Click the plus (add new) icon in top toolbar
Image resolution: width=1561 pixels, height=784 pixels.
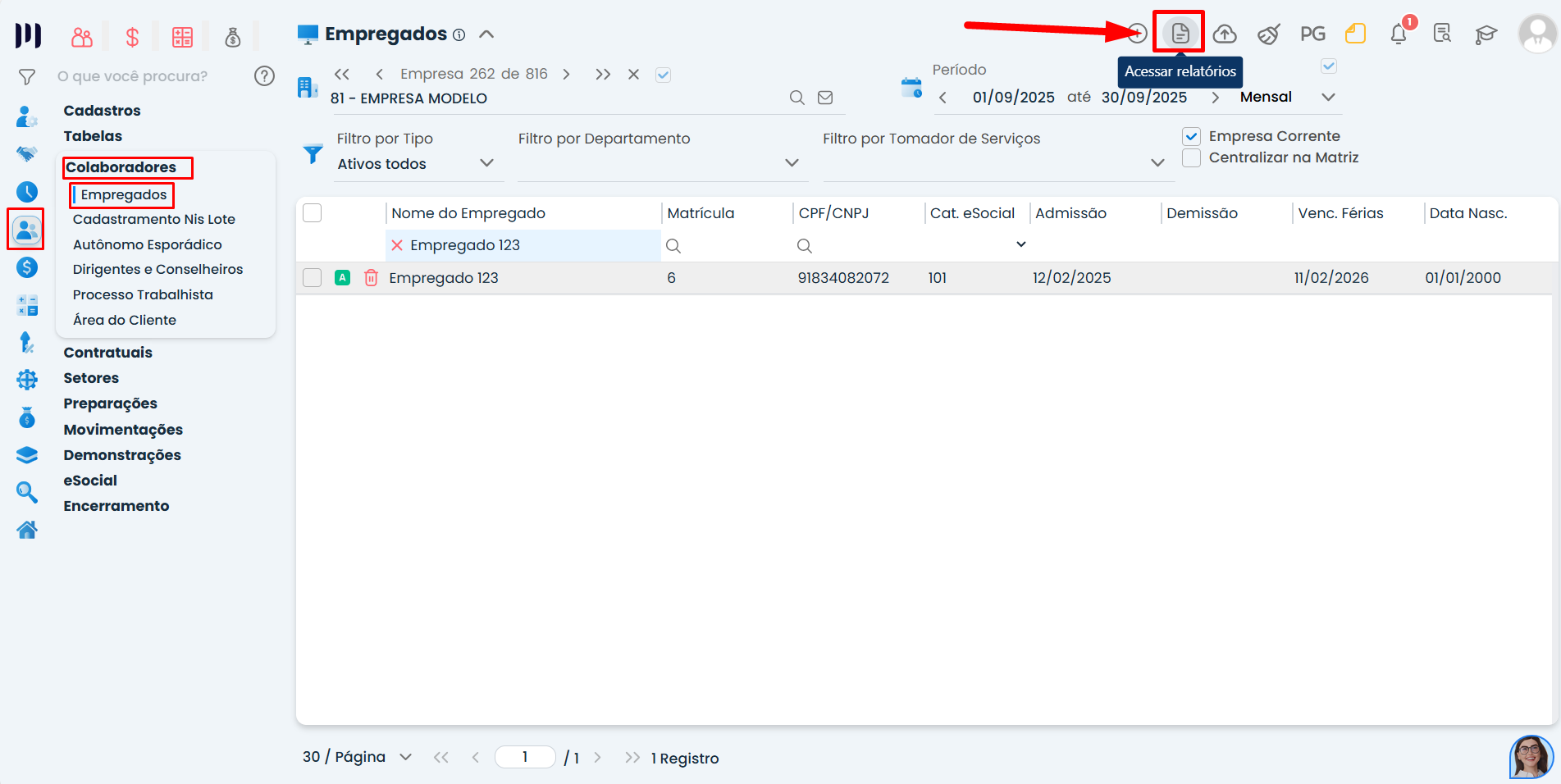point(1137,34)
